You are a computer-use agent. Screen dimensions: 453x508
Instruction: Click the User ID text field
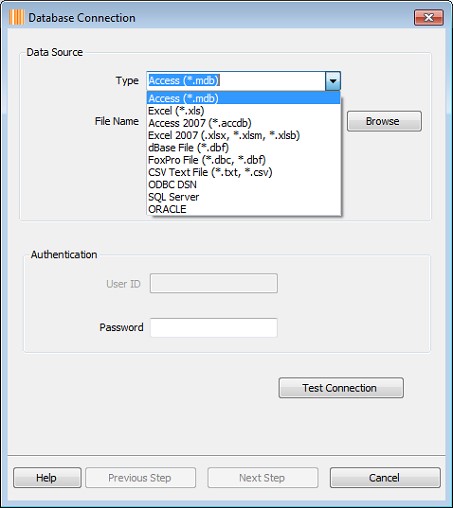coord(214,283)
